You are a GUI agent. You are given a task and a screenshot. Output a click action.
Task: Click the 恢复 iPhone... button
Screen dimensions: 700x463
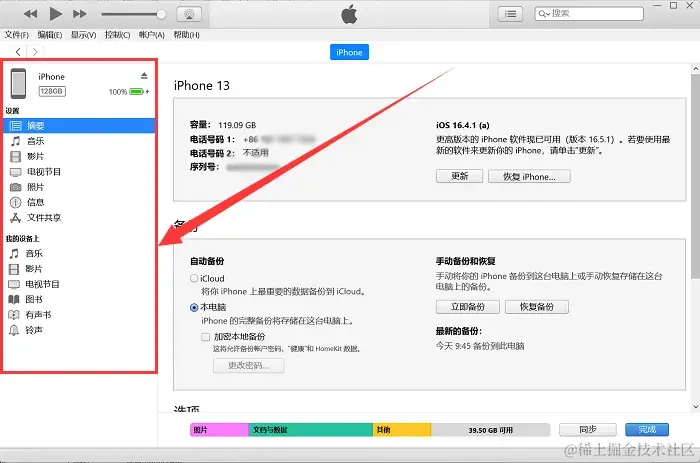pyautogui.click(x=529, y=176)
